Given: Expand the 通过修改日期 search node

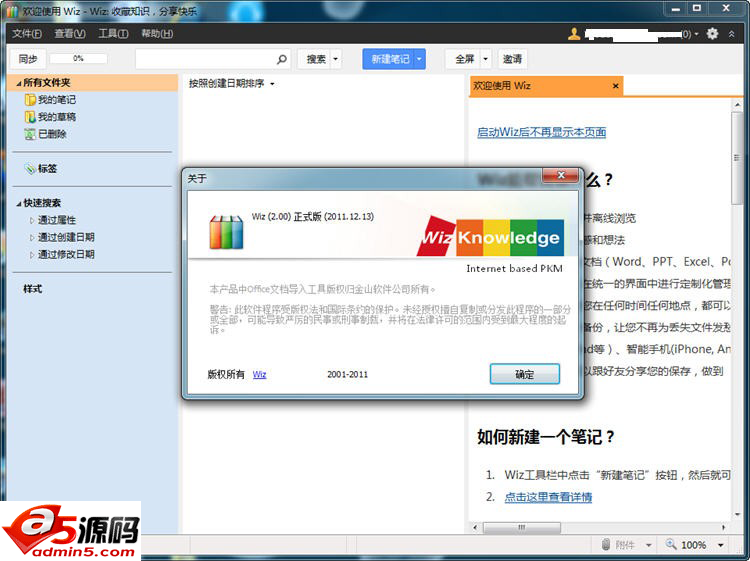Looking at the screenshot, I should (32, 255).
